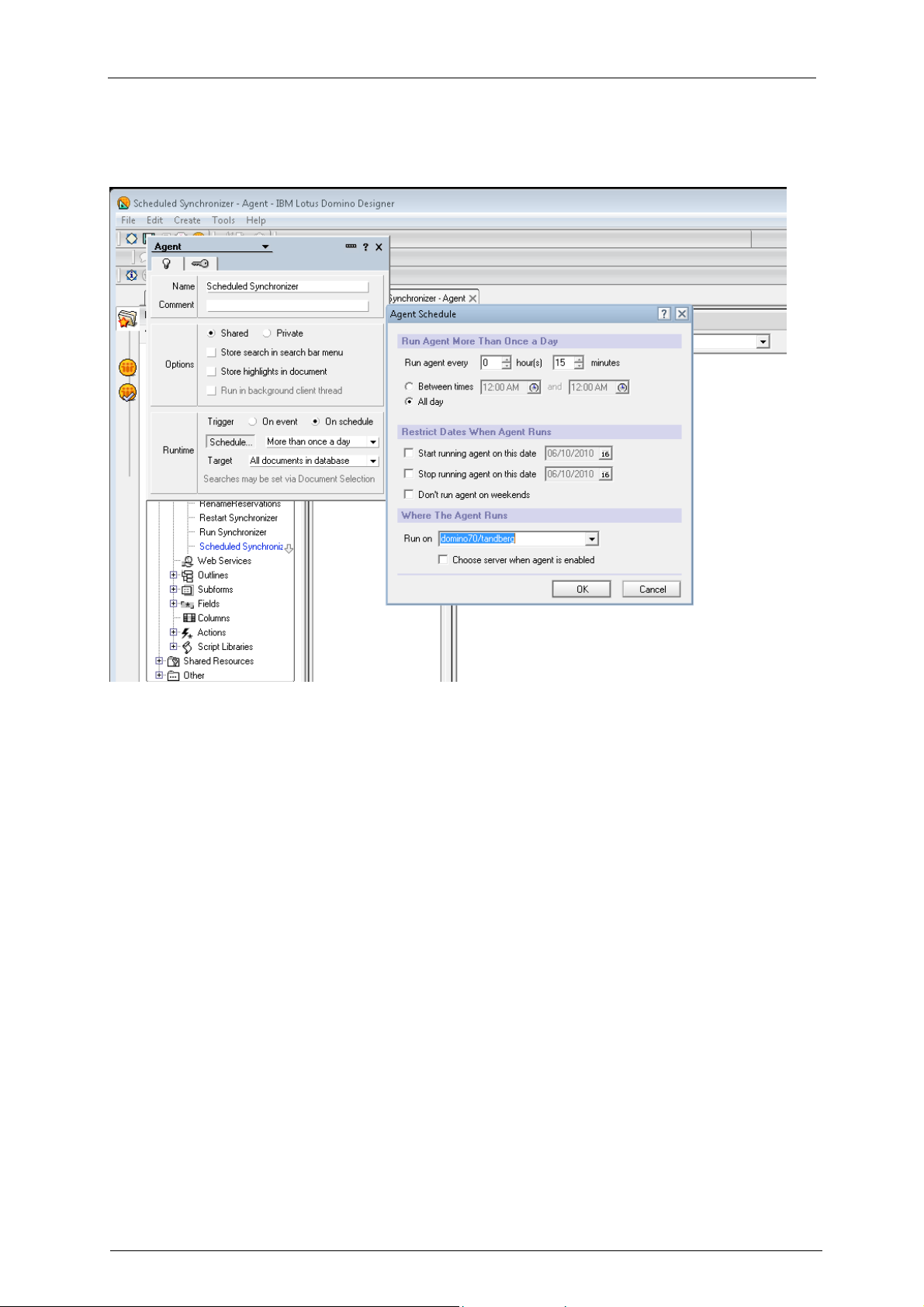Click the Comment input field
Image resolution: width=924 pixels, height=1307 pixels.
pyautogui.click(x=286, y=305)
